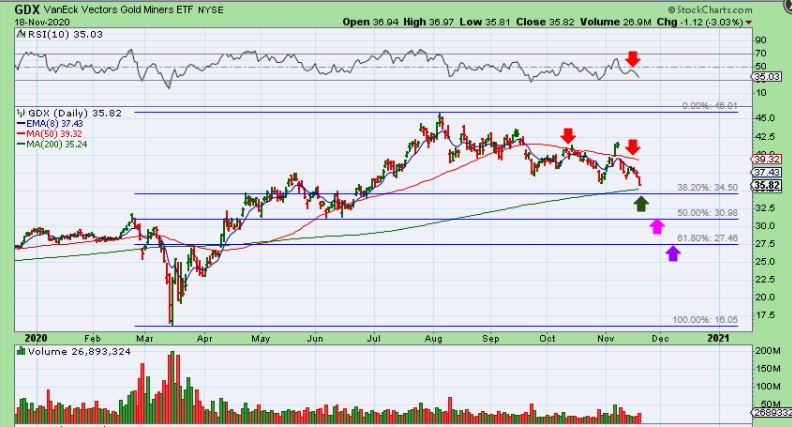Click the RSI(10) 35.03 indicator label
Screen dimensions: 792x427
(x=64, y=34)
